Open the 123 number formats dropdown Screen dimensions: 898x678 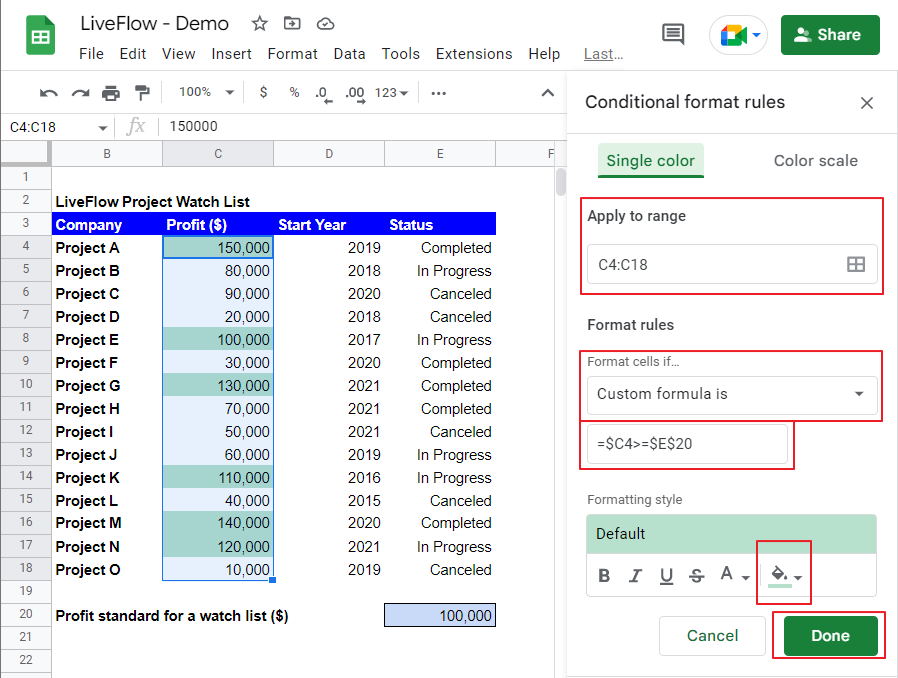pos(392,93)
